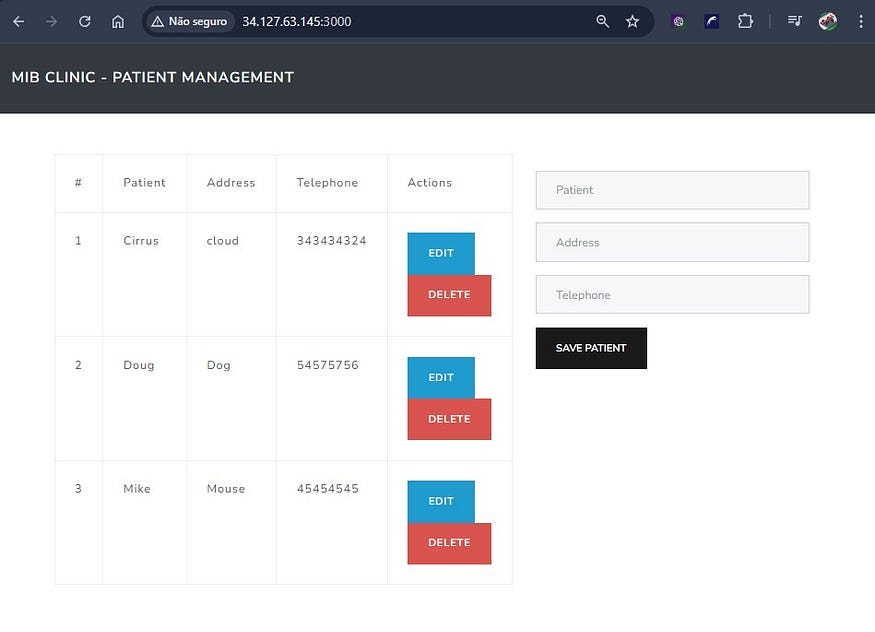
Task: Click the MIB CLINIC - PATIENT MANAGEMENT title
Action: (153, 77)
